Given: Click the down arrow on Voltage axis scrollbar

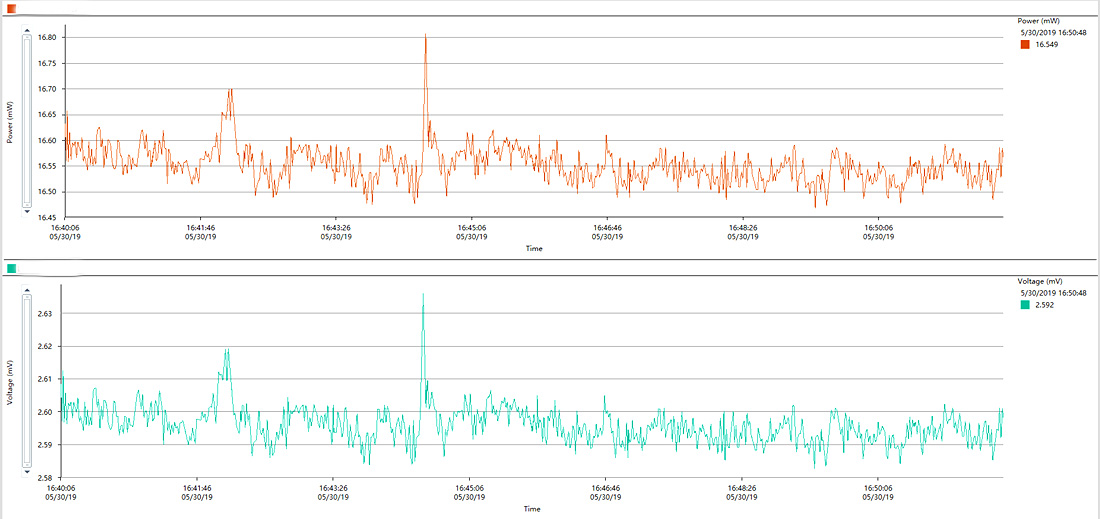Looking at the screenshot, I should tap(27, 473).
